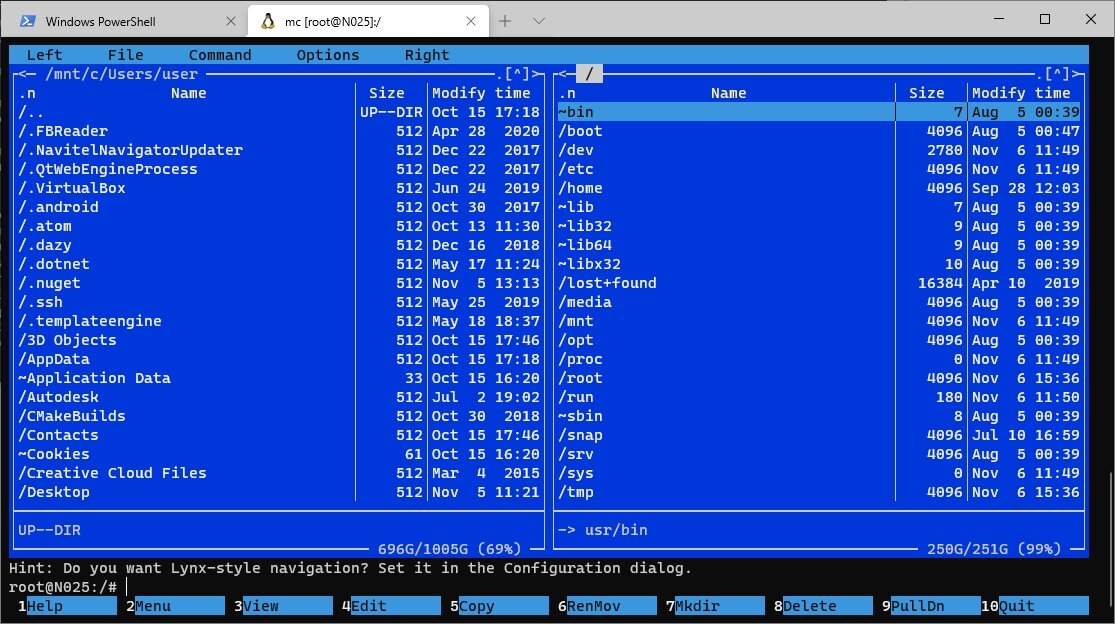Sort left panel by Name column
The height and width of the screenshot is (624, 1115).
(x=188, y=93)
